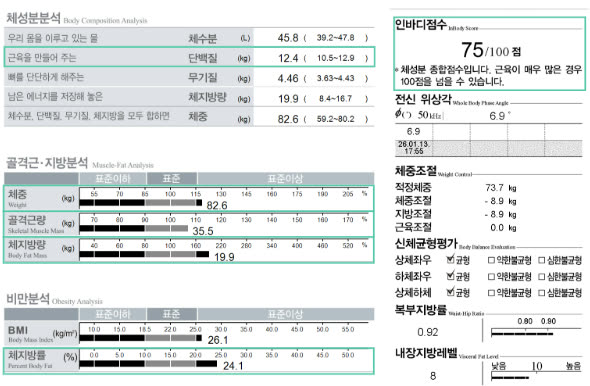Click the 체수분 normal range 39.2~47.8

(x=335, y=38)
